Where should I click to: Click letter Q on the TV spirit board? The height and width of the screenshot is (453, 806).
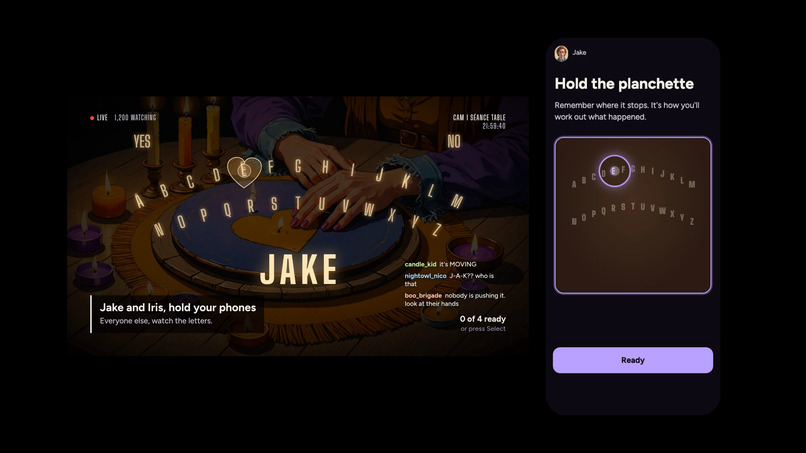[x=227, y=210]
